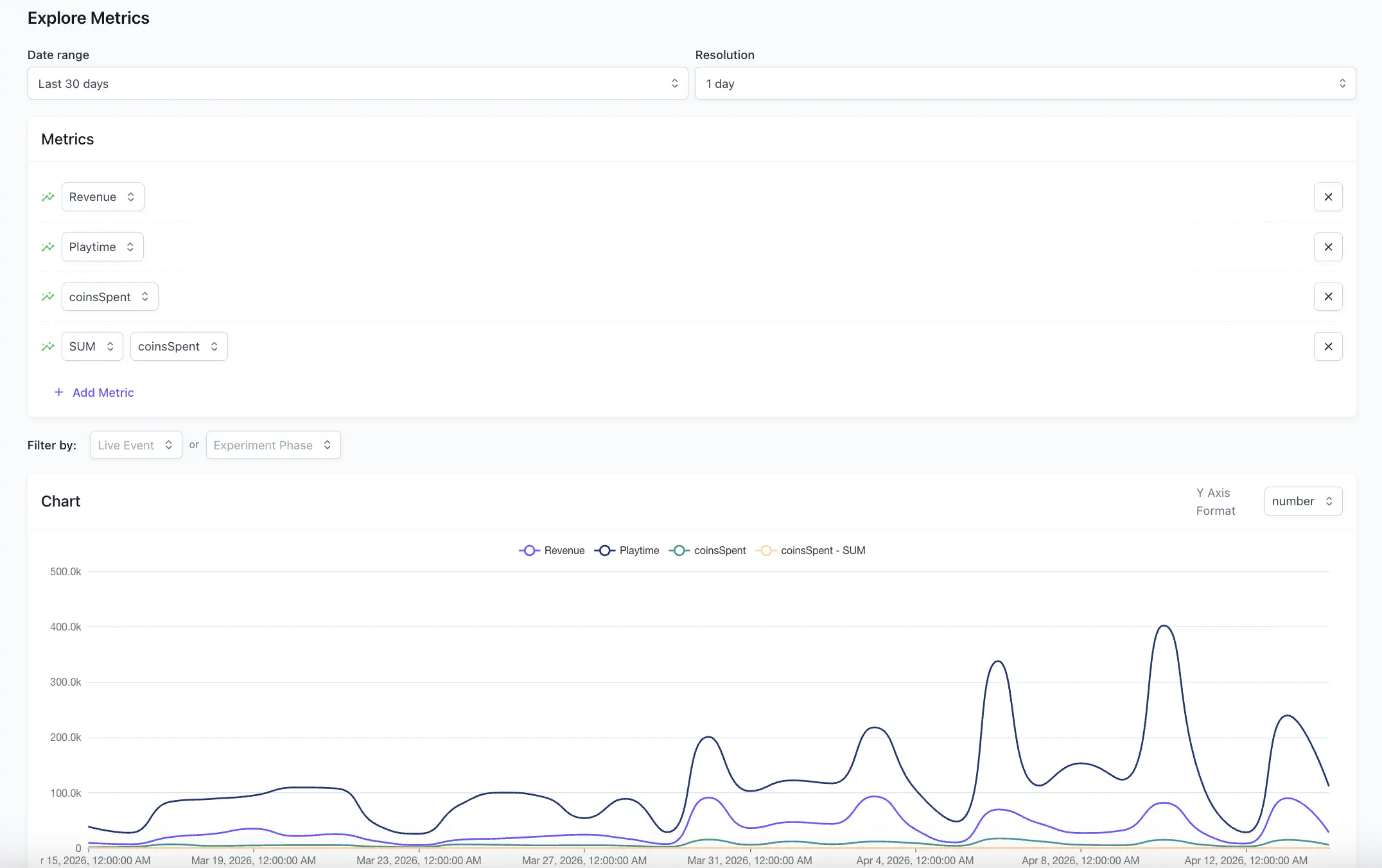Open the Y Axis Format number dropdown
Image resolution: width=1382 pixels, height=868 pixels.
click(1302, 501)
